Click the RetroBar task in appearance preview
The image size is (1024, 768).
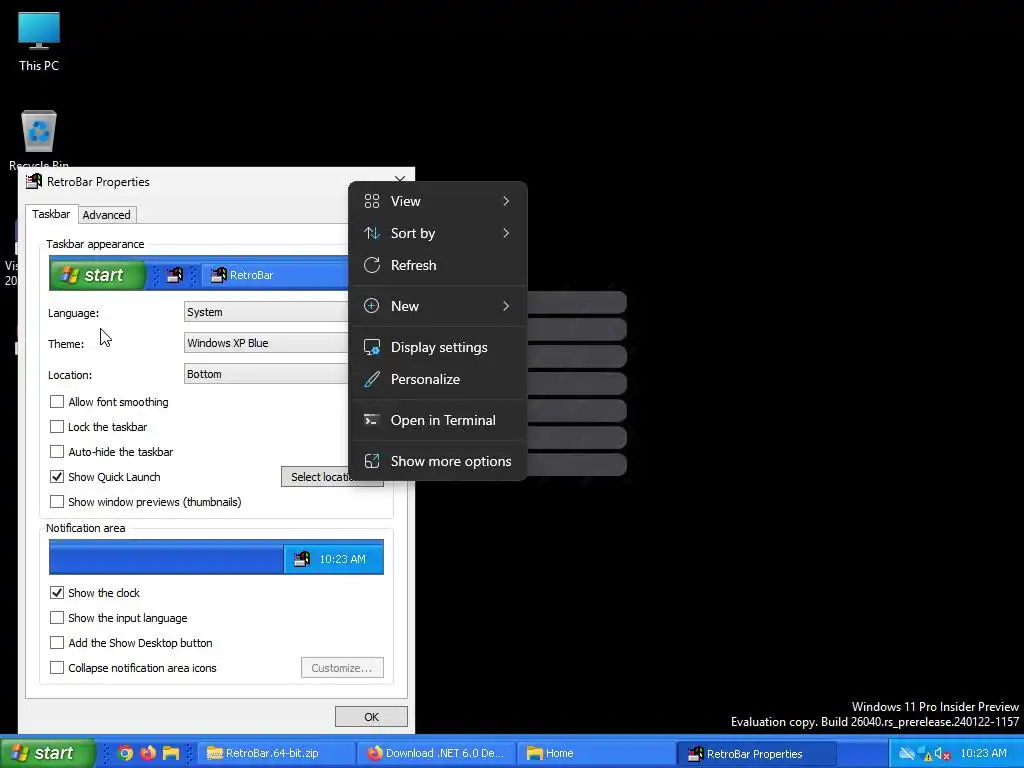[274, 275]
